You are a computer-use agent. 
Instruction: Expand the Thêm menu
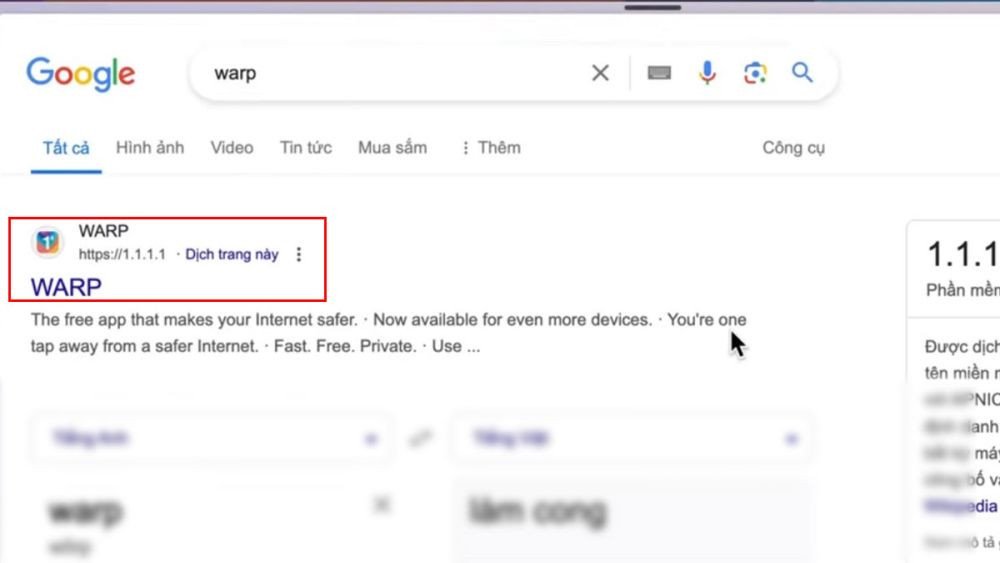[x=490, y=148]
